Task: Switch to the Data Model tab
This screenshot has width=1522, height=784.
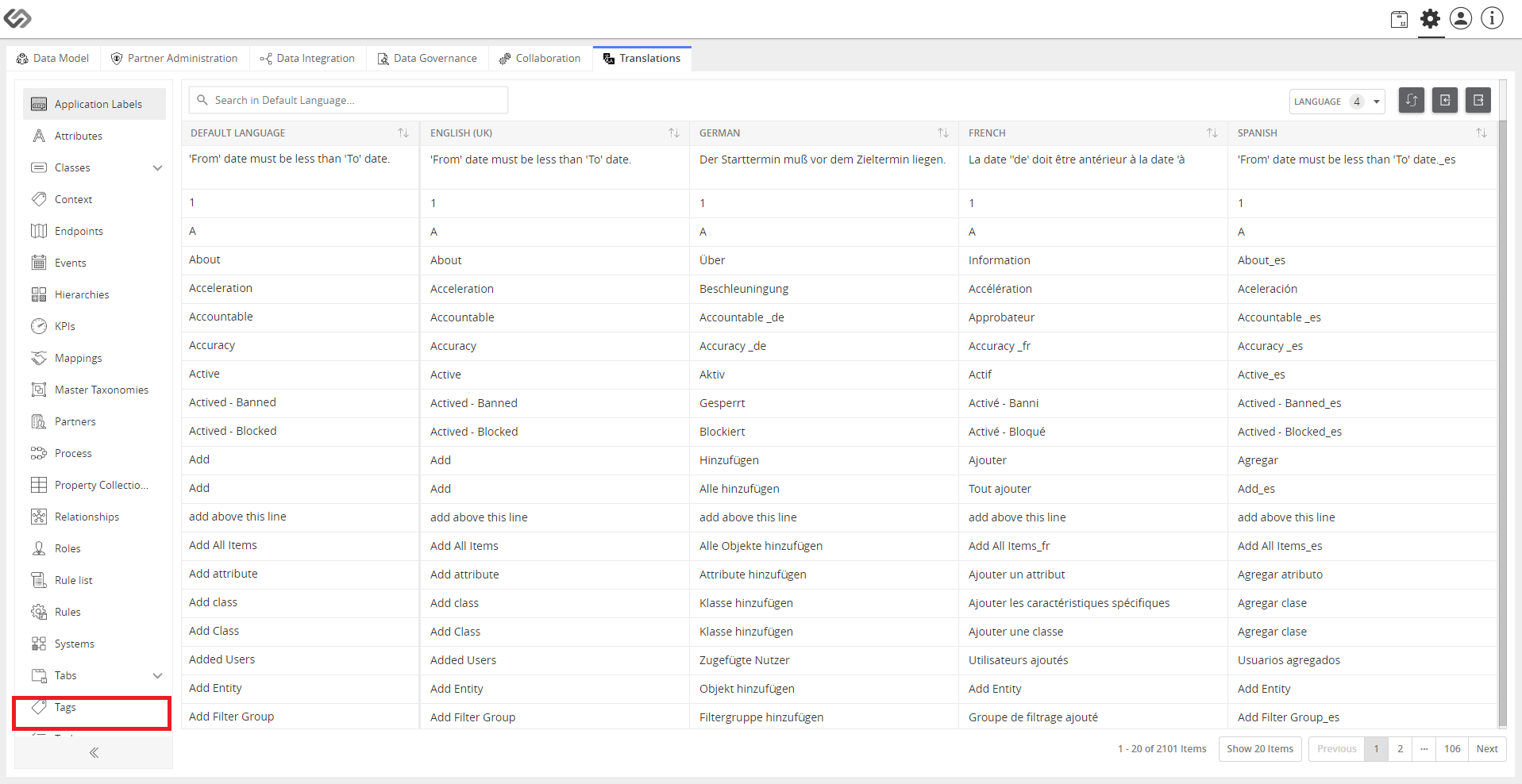Action: [x=52, y=58]
